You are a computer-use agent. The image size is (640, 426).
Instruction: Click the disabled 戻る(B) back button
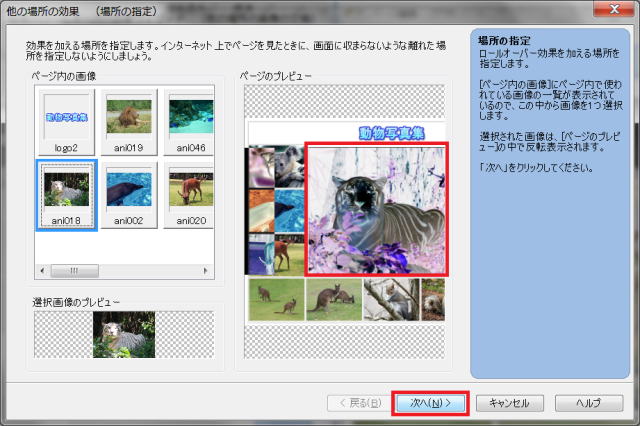click(x=360, y=403)
